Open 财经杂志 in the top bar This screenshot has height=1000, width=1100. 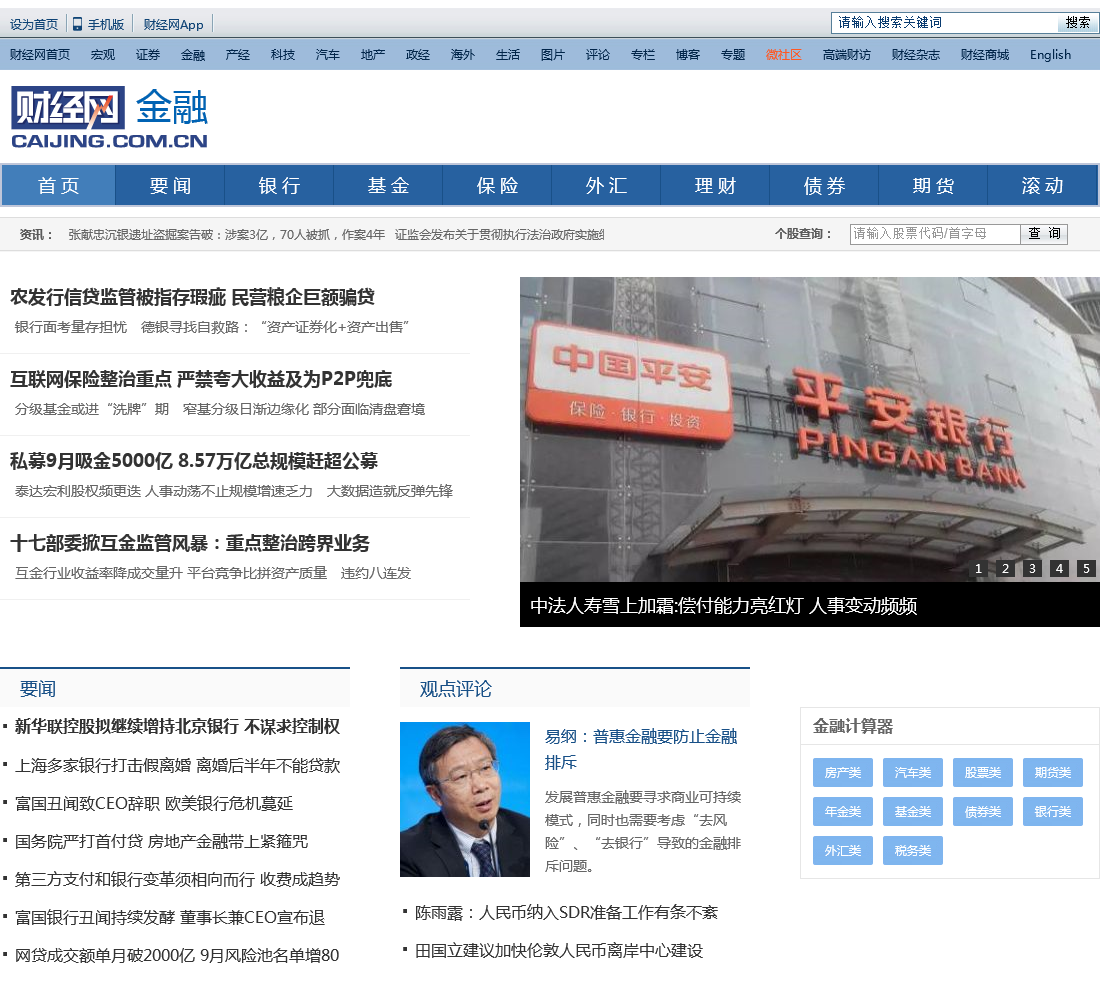coord(915,55)
